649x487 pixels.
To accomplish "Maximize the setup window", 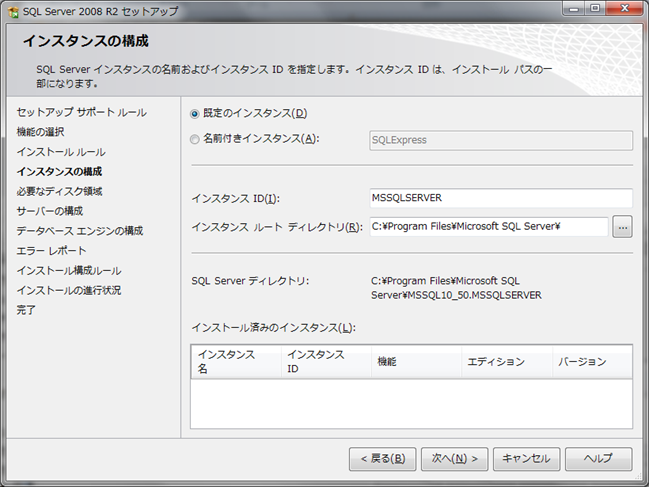I will click(595, 9).
